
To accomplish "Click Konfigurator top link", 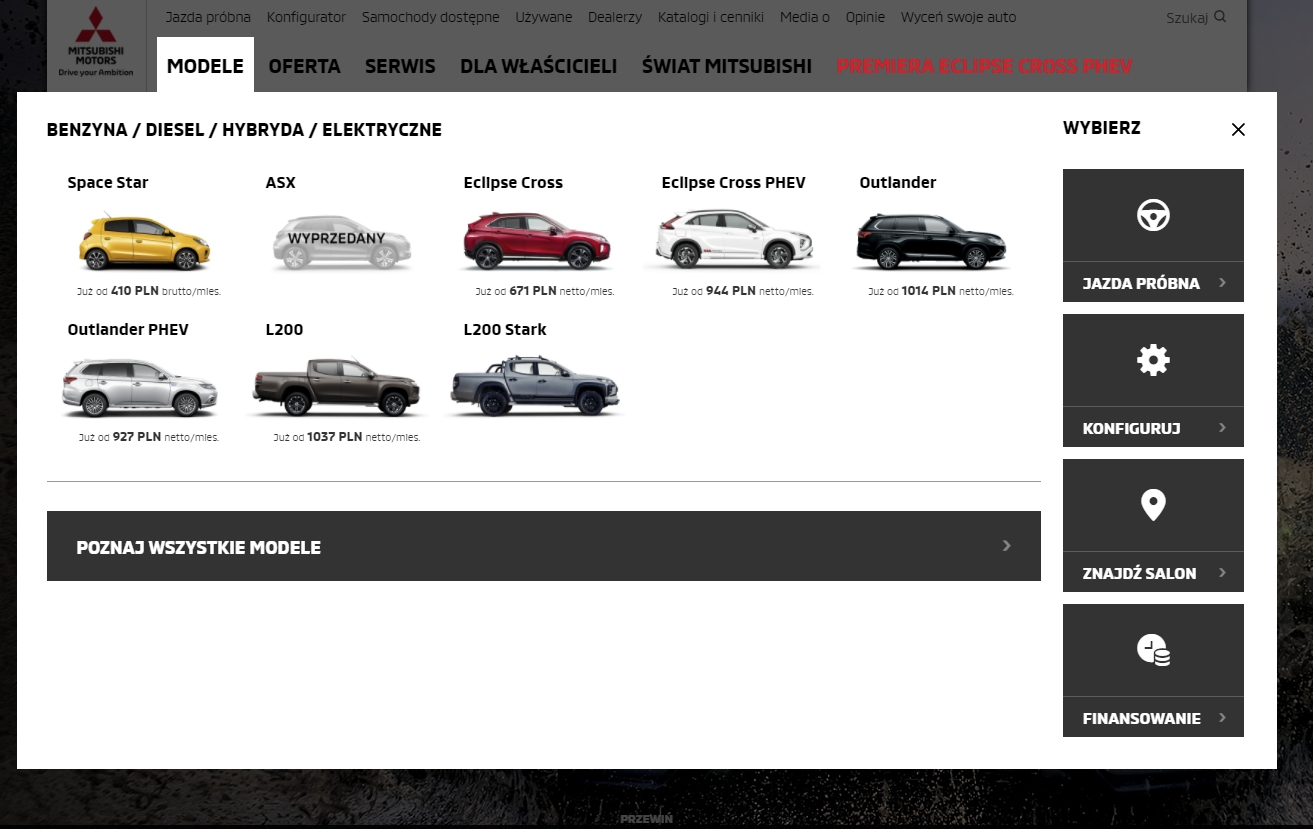I will click(x=306, y=17).
